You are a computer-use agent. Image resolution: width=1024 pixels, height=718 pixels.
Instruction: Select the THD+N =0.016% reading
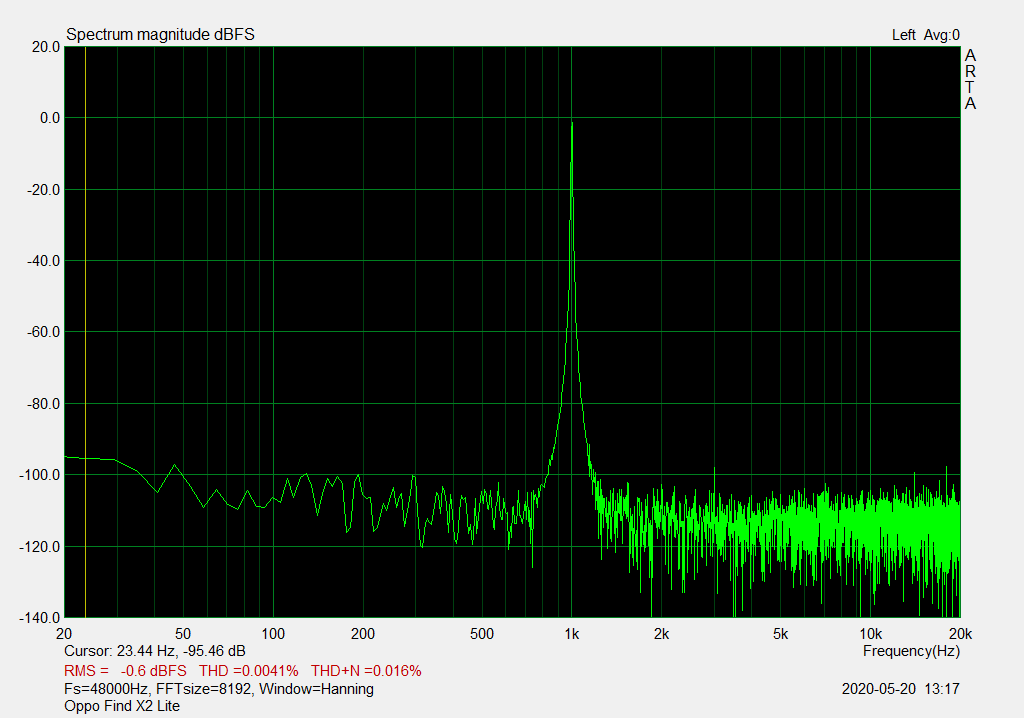tap(366, 670)
